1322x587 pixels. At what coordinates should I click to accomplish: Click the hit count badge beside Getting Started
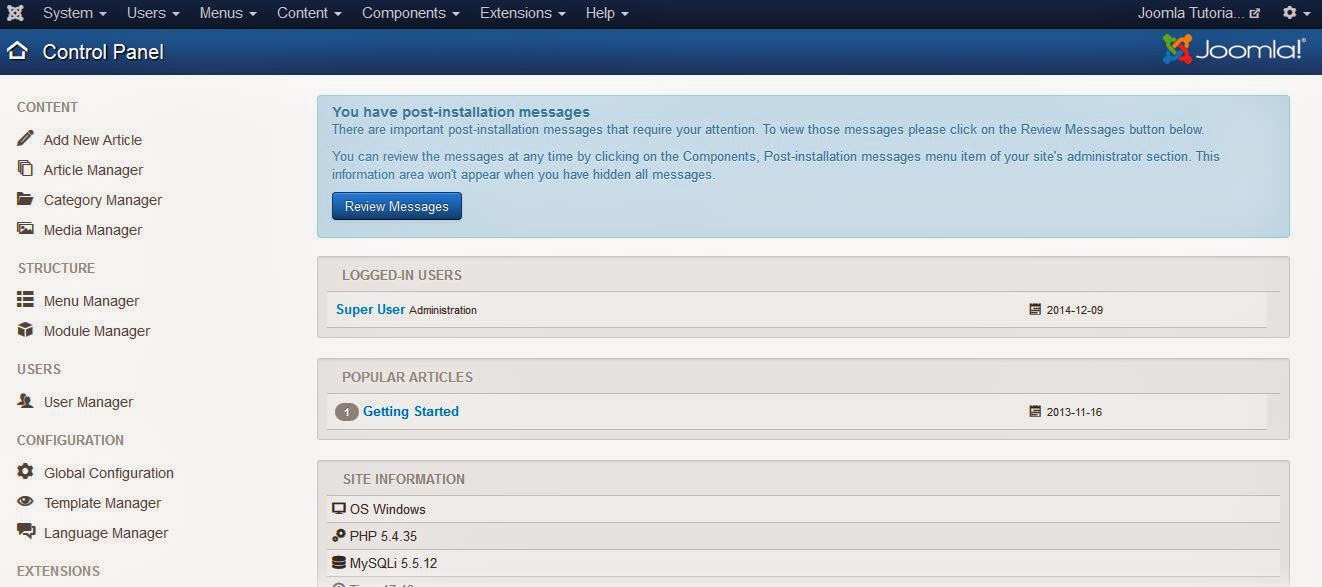tap(346, 412)
